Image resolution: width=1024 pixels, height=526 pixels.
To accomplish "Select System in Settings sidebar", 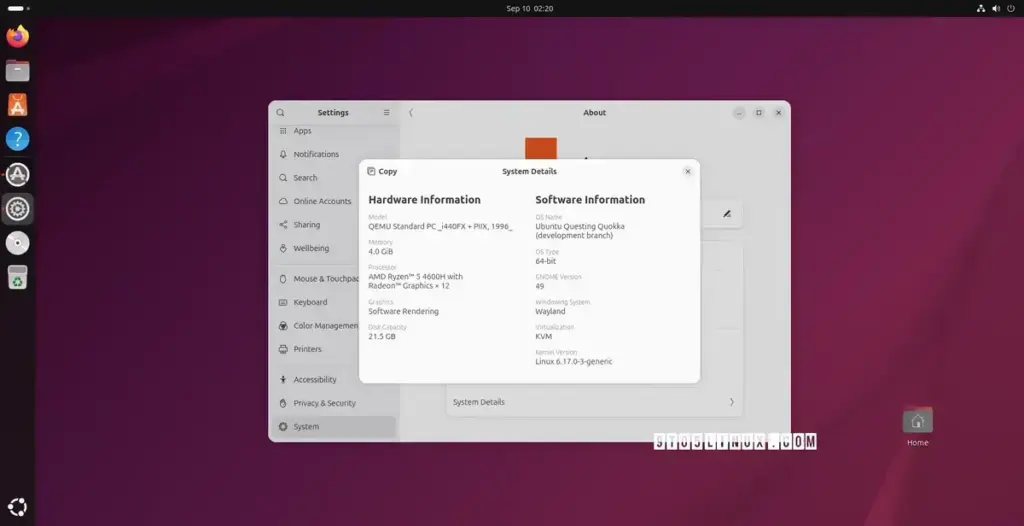I will 333,426.
